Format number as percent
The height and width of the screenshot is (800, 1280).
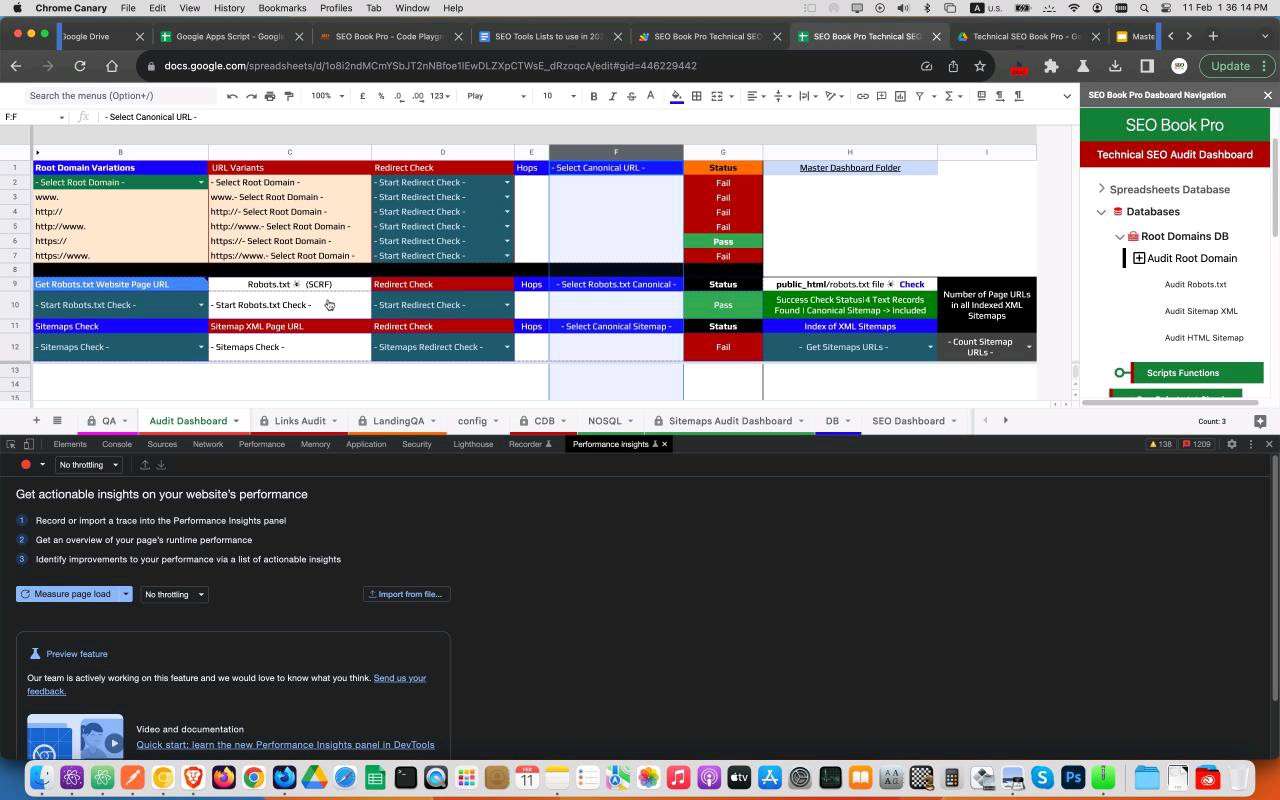point(381,96)
